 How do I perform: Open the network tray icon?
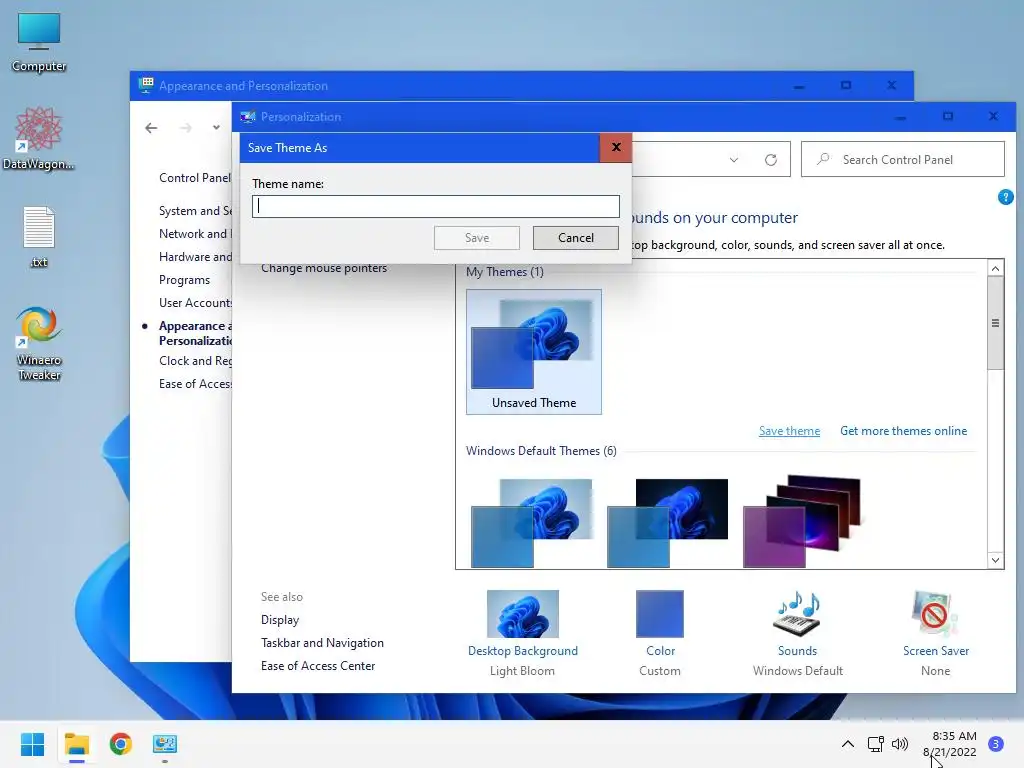click(x=875, y=744)
